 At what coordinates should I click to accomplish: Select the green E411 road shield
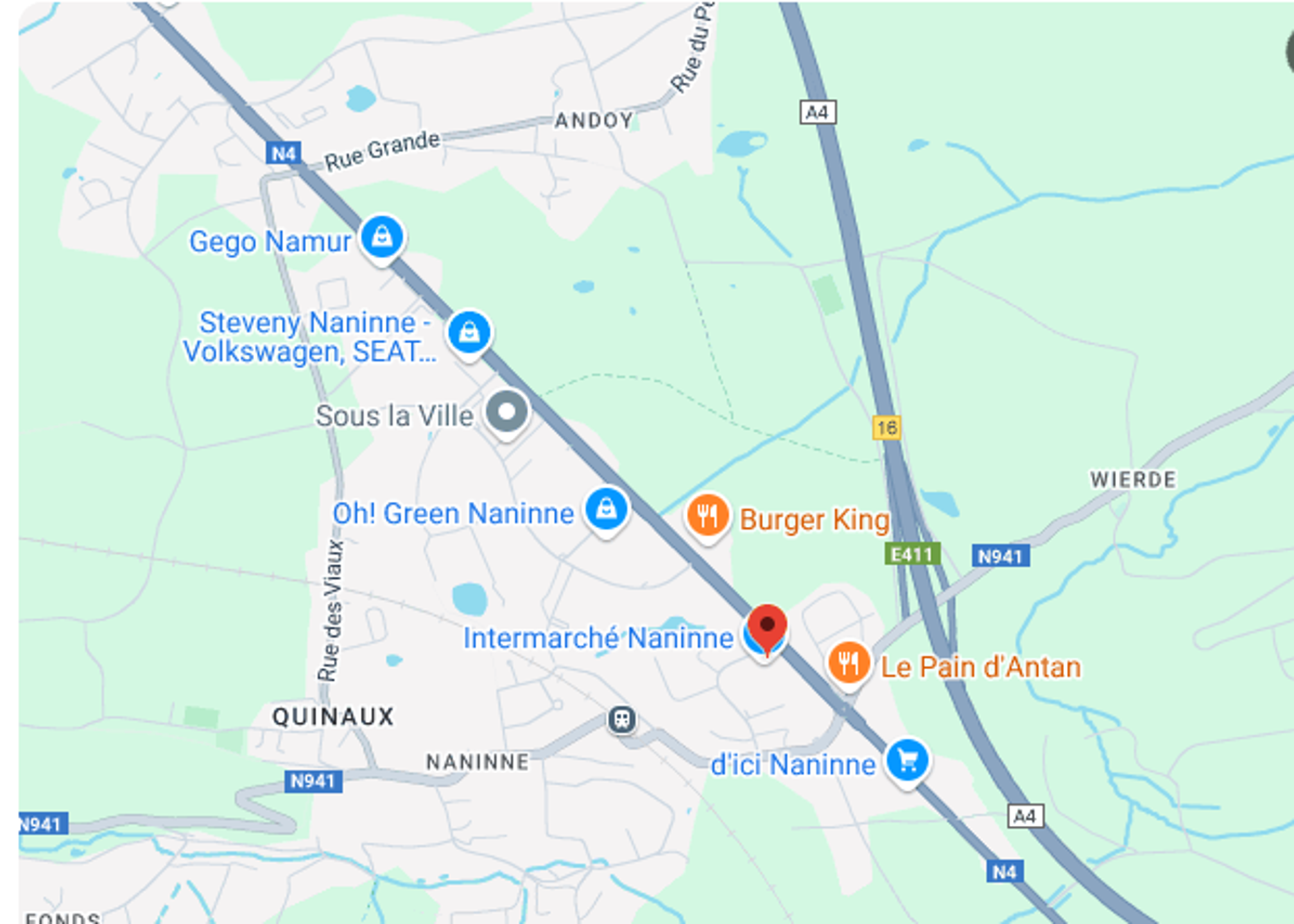912,554
